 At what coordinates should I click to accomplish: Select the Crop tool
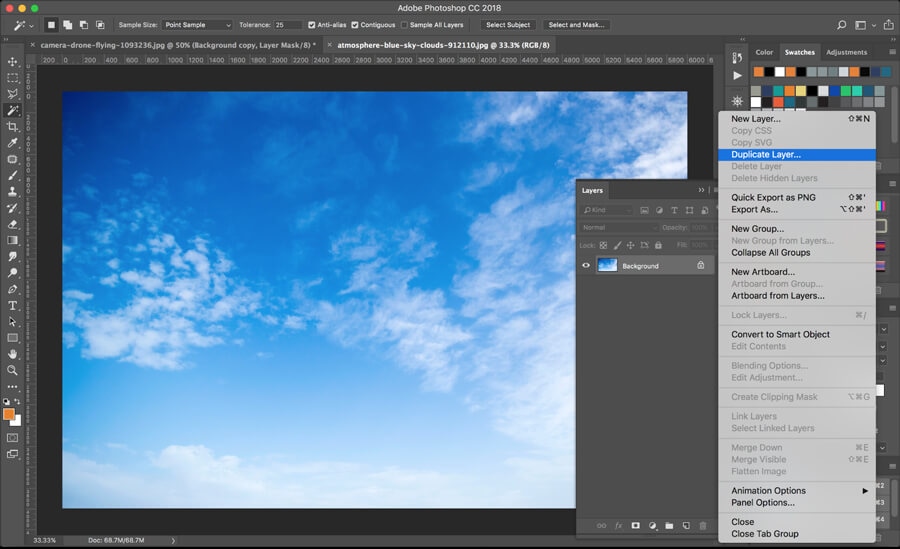(x=13, y=127)
